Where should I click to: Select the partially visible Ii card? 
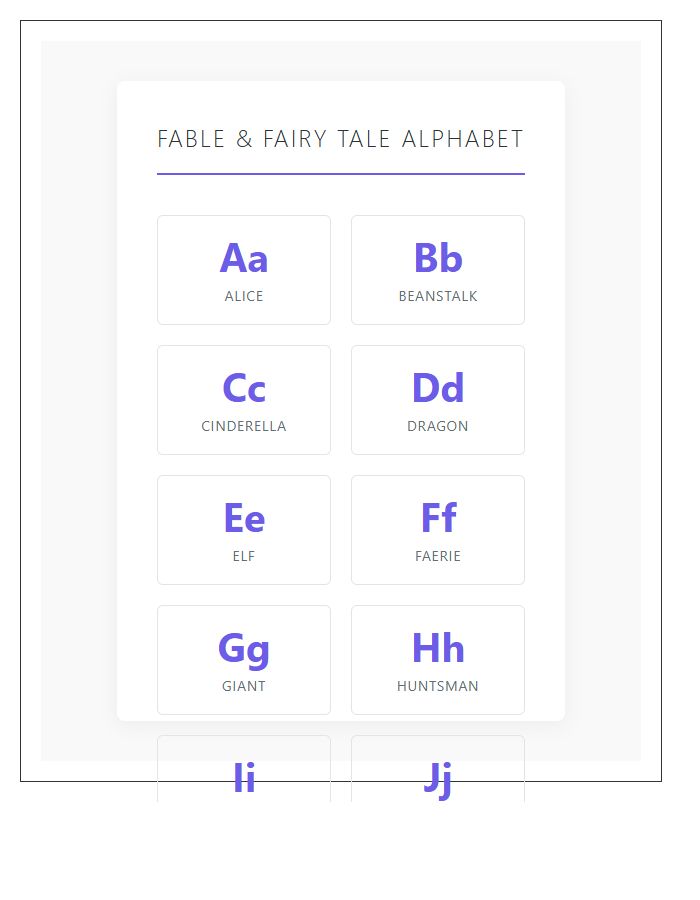tap(244, 770)
